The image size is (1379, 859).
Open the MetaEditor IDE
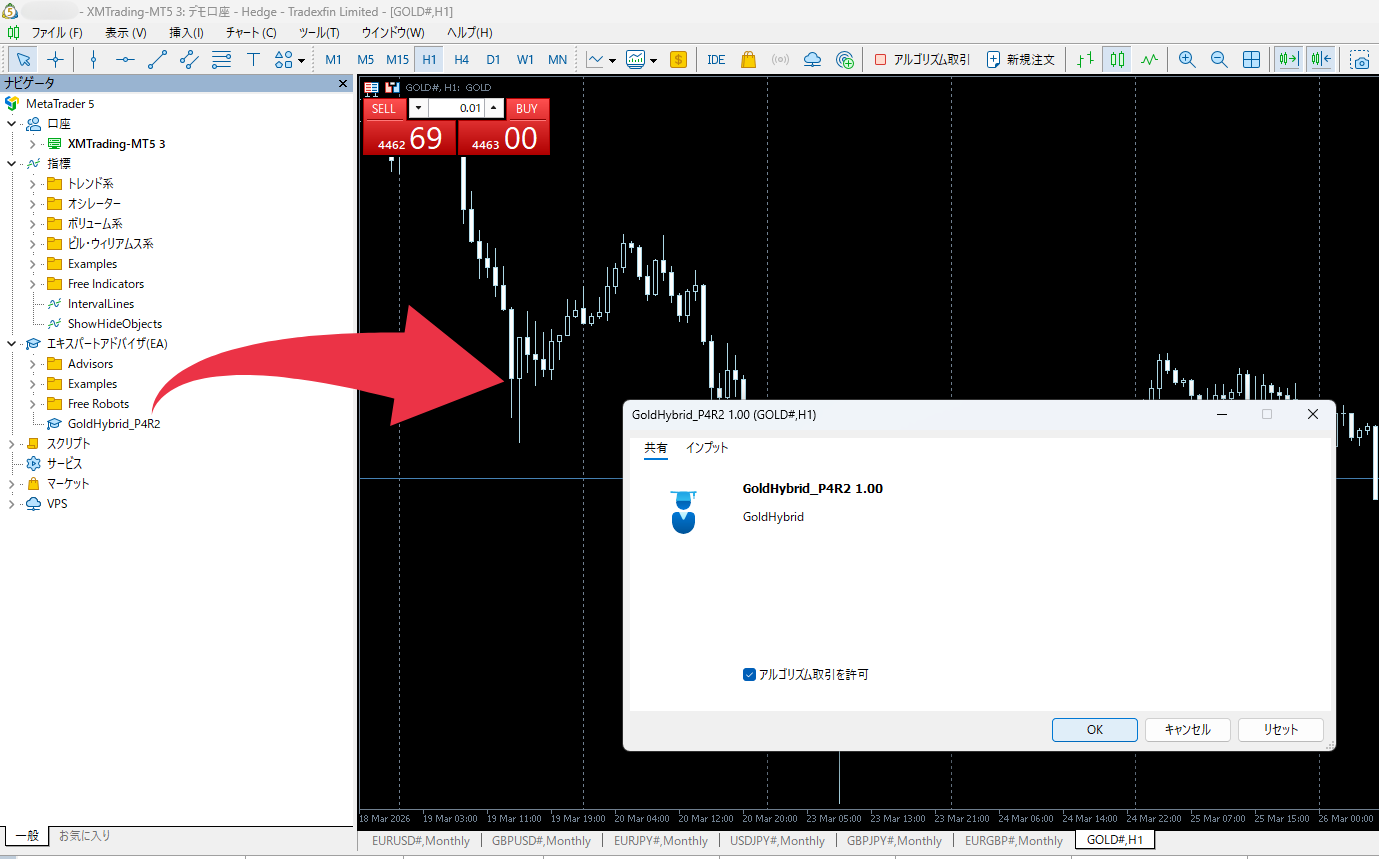tap(716, 60)
